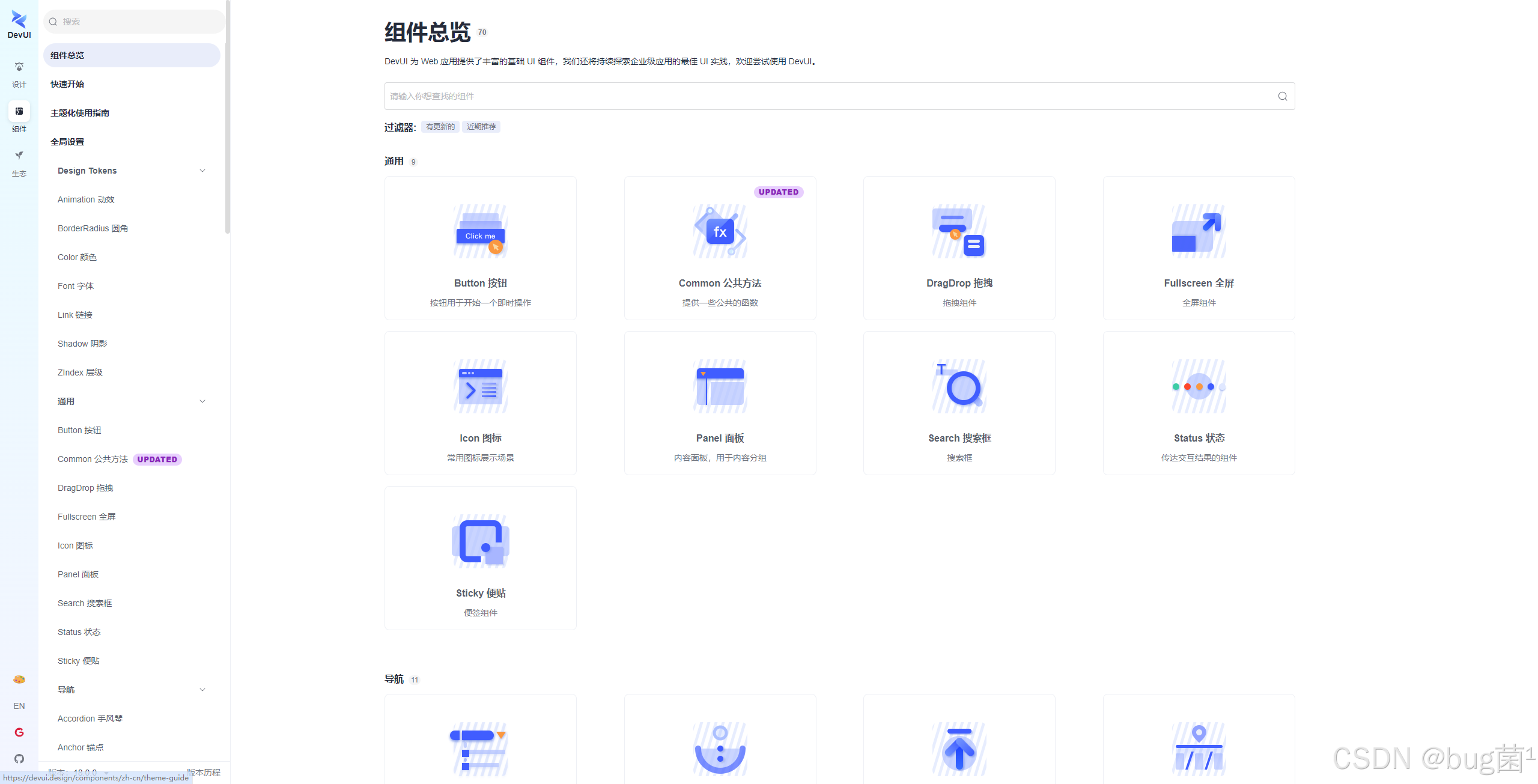
Task: Open the Button 按钮 component card
Action: point(480,248)
